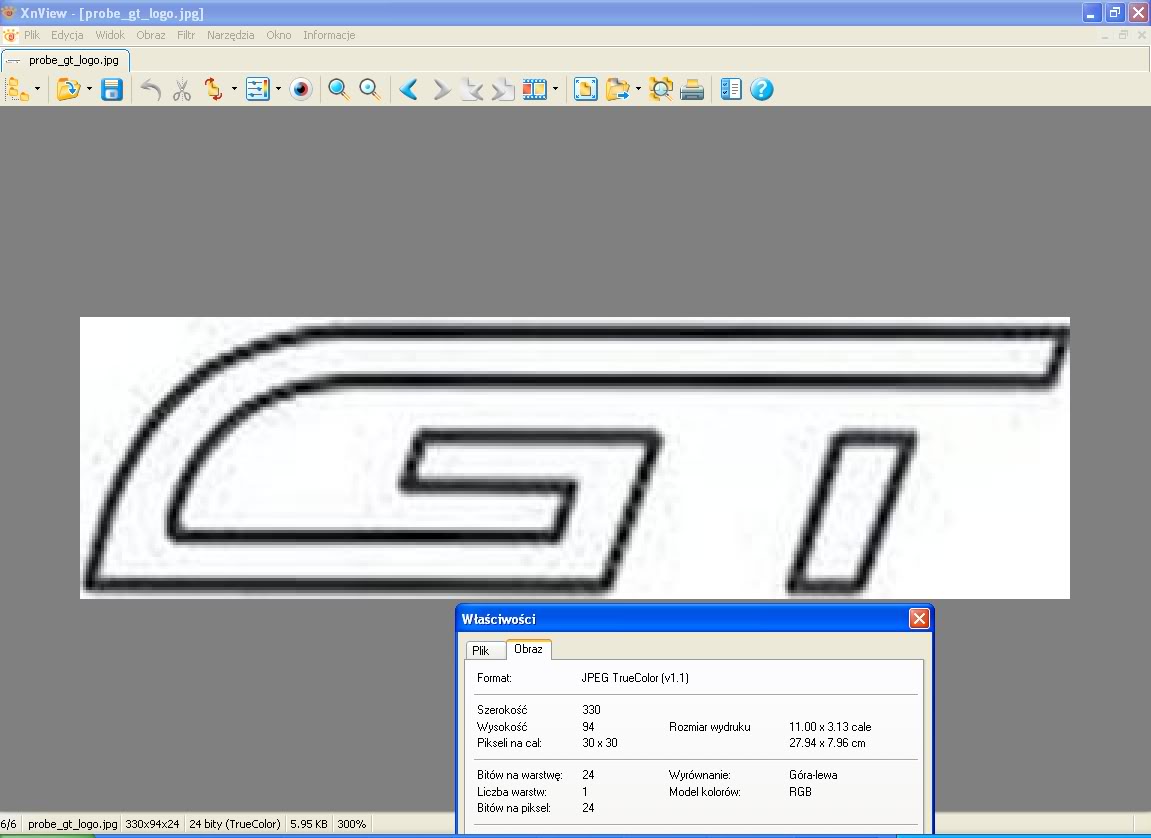Click the Print icon
1151x838 pixels.
(692, 90)
